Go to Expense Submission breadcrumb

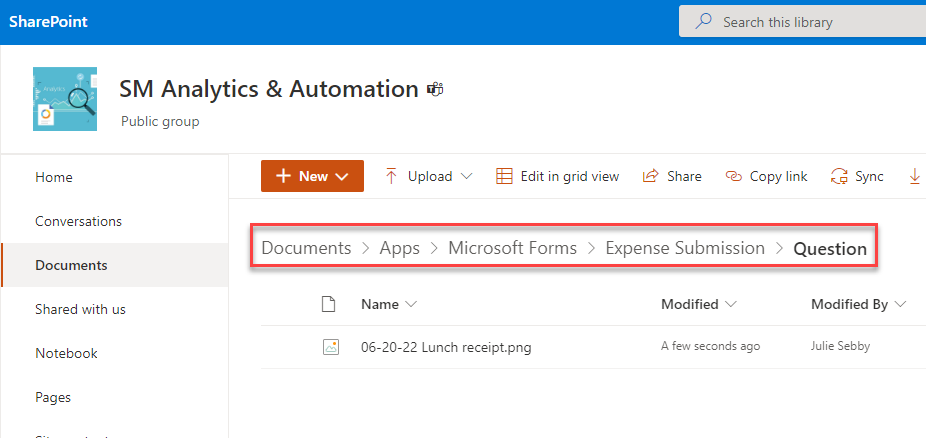pos(685,248)
